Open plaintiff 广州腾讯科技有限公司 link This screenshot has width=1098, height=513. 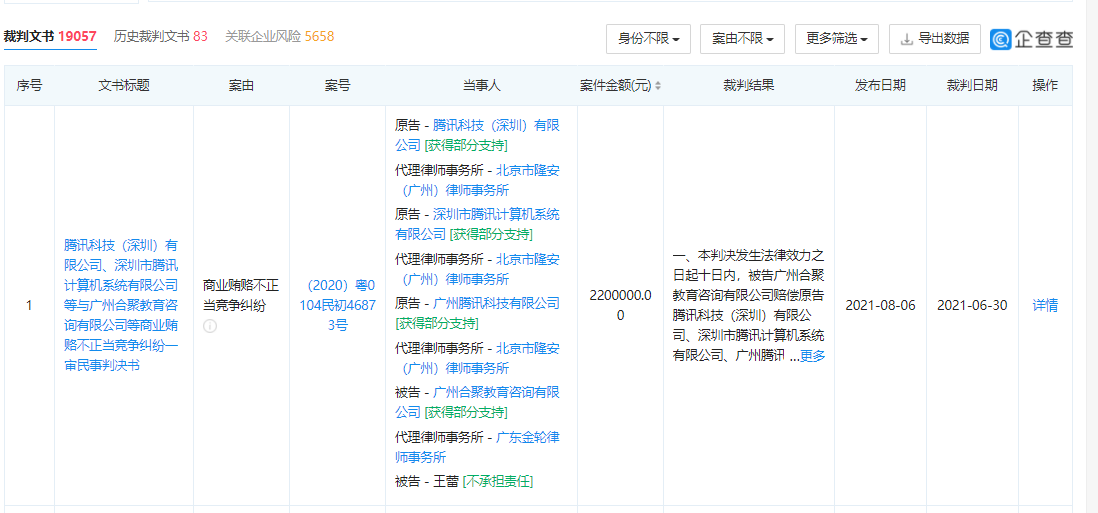pos(496,303)
